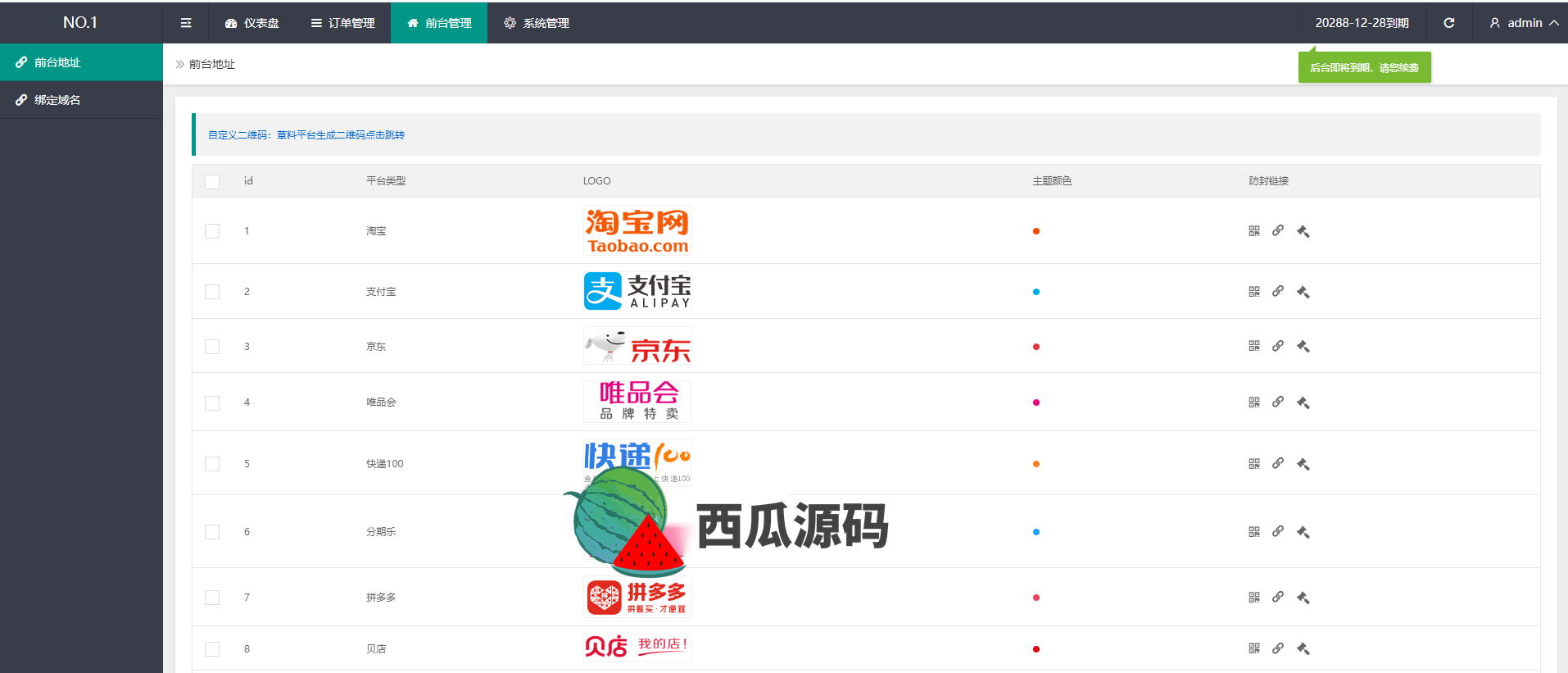The height and width of the screenshot is (673, 1568).
Task: Click hammer icon for 快递100 row
Action: pyautogui.click(x=1303, y=464)
